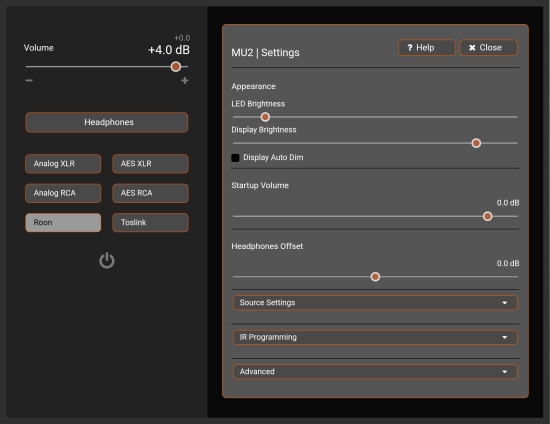550x424 pixels.
Task: Toggle the Display Auto Dim checkbox
Action: 235,158
